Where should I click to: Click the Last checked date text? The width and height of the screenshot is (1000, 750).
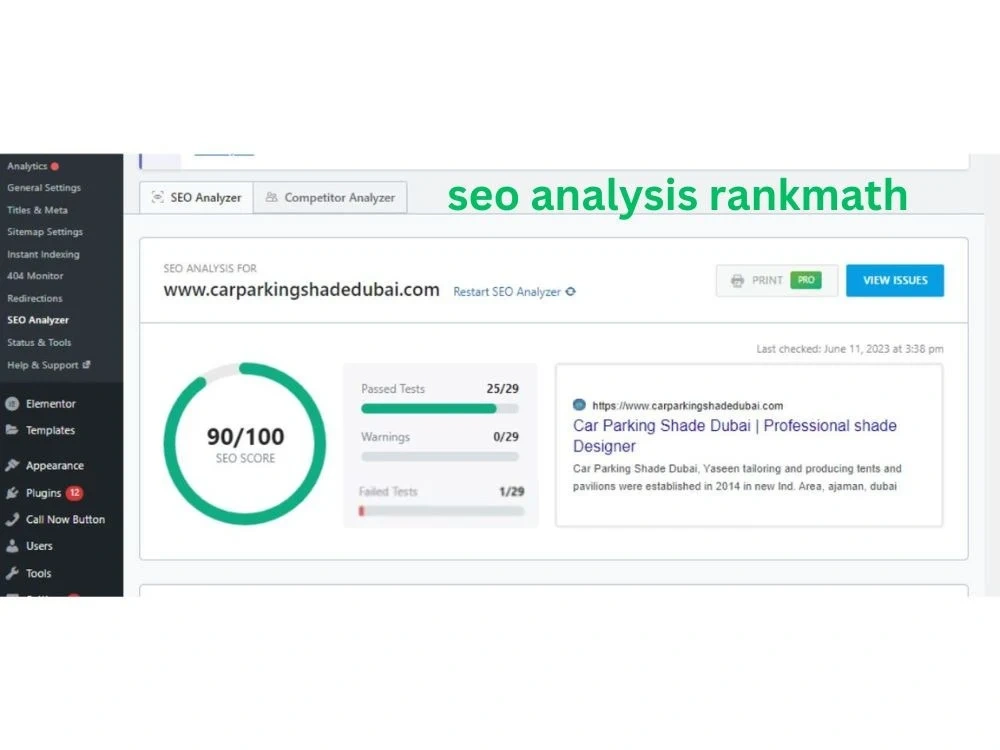pyautogui.click(x=849, y=349)
